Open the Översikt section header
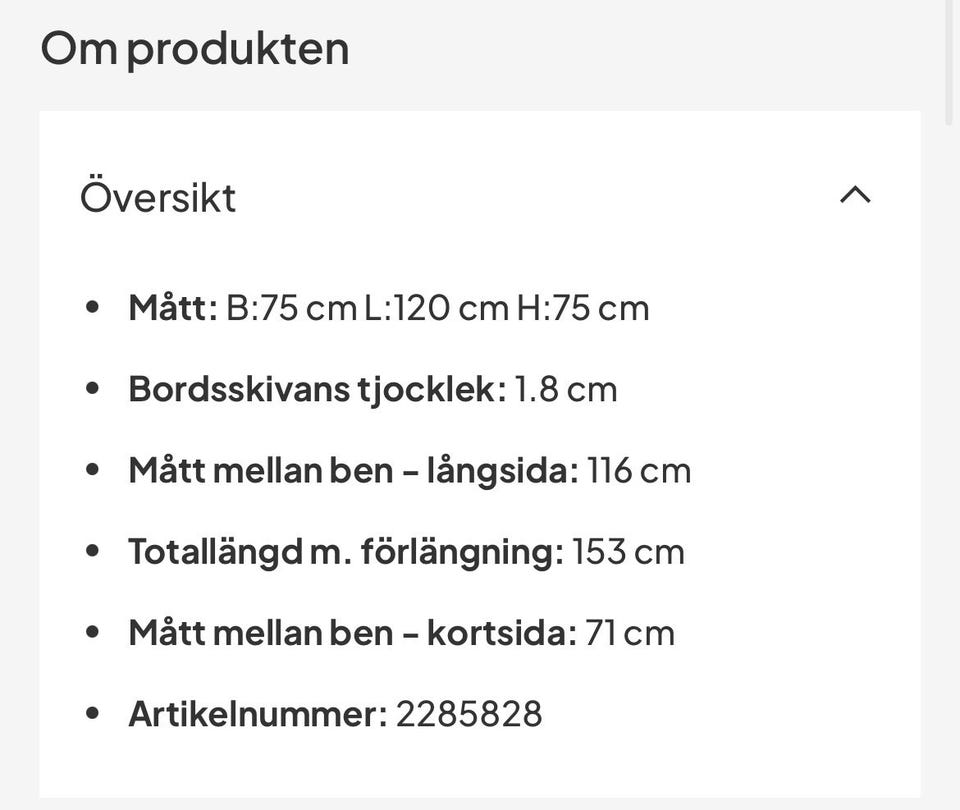The width and height of the screenshot is (960, 810). tap(157, 196)
